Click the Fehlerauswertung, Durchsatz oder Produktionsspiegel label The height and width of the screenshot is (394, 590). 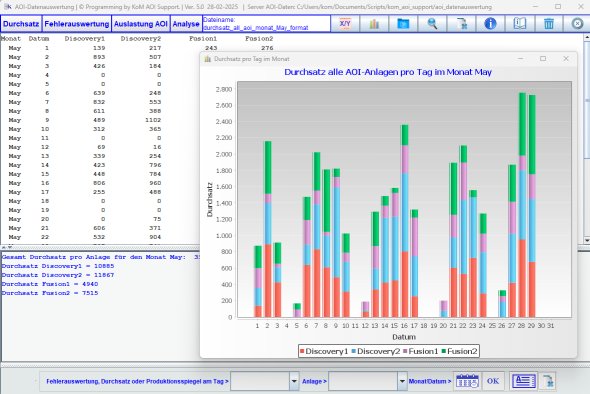point(137,381)
